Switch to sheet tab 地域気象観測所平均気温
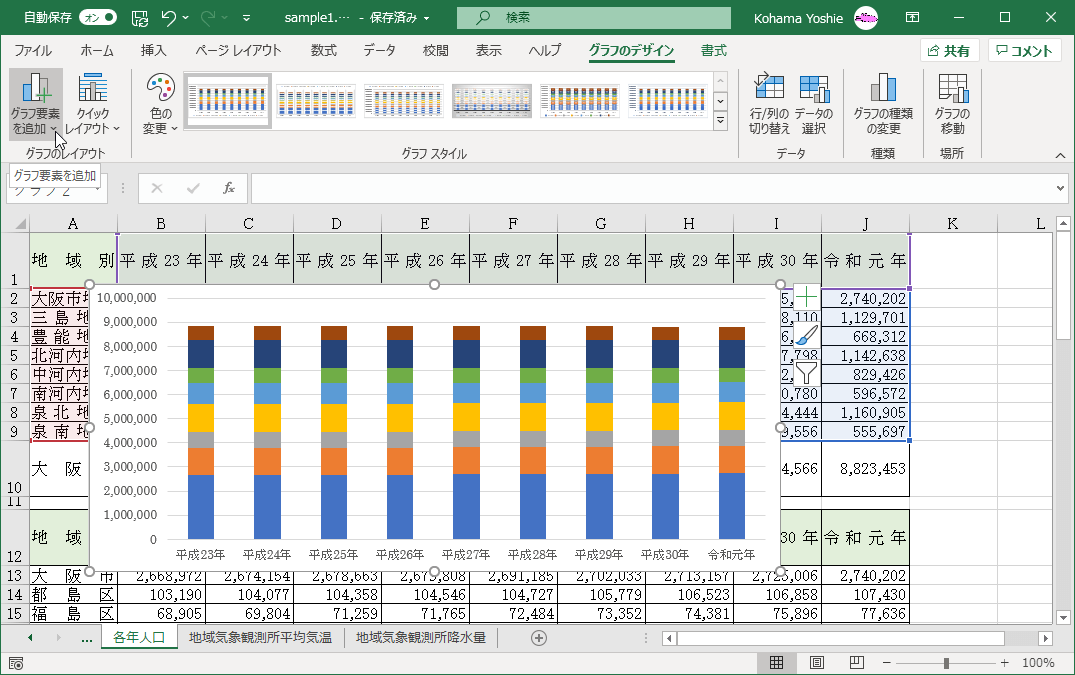Screen dimensions: 1075x675 [x=260, y=637]
